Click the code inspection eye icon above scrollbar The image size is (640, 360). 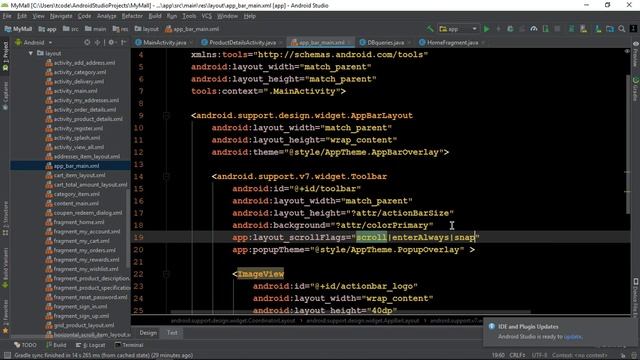pos(627,51)
